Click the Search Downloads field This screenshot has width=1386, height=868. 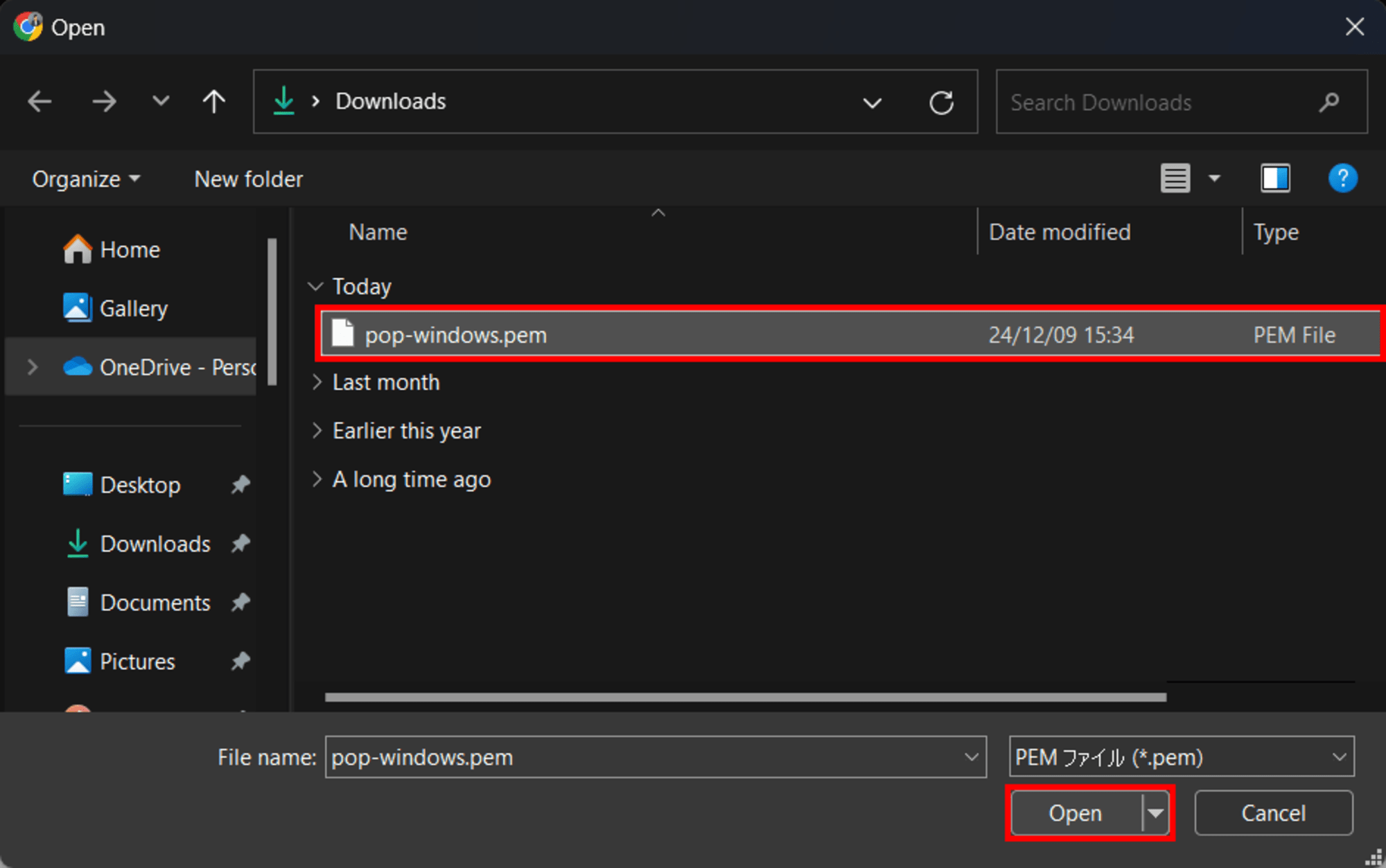click(1182, 102)
